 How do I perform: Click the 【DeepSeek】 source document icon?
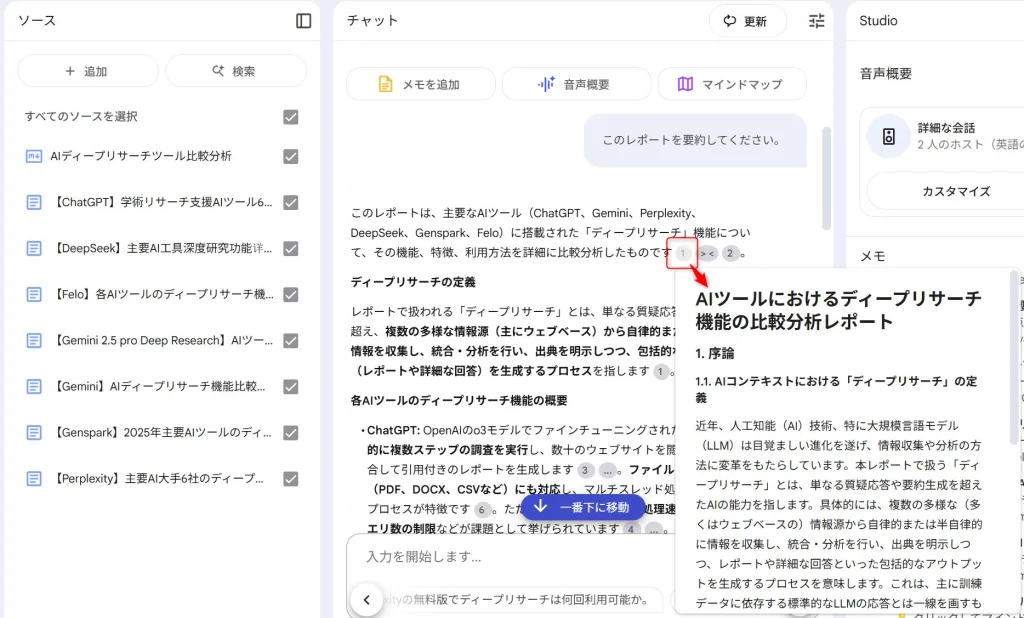33,248
